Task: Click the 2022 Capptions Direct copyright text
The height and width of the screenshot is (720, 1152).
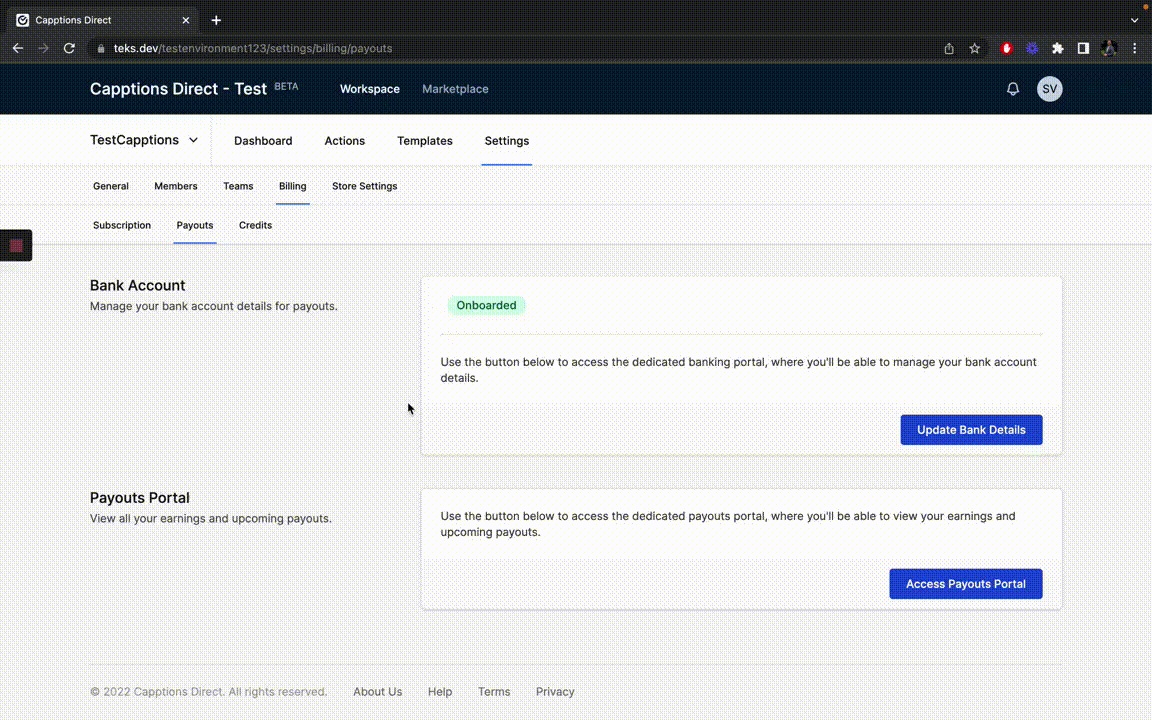Action: point(209,692)
